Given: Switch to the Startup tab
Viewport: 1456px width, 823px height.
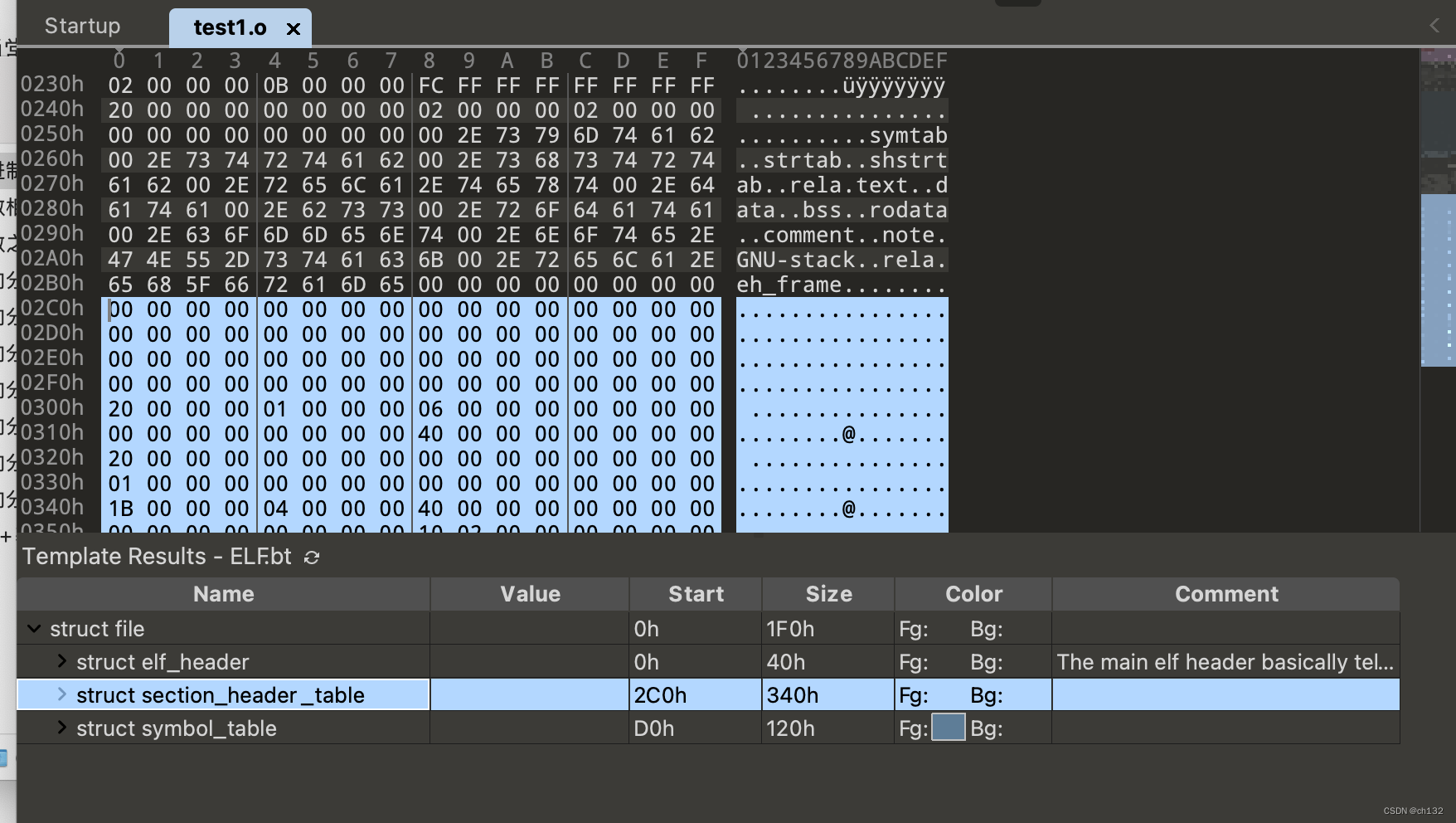Looking at the screenshot, I should point(82,27).
